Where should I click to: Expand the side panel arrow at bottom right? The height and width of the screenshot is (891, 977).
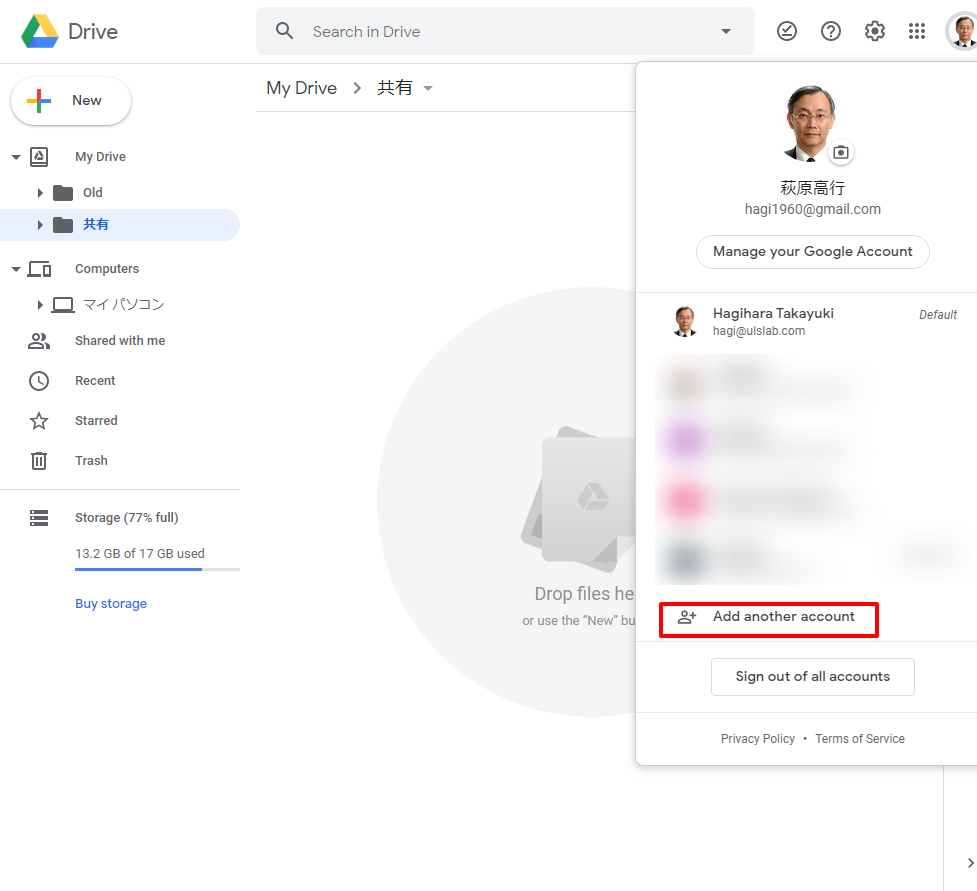(970, 863)
